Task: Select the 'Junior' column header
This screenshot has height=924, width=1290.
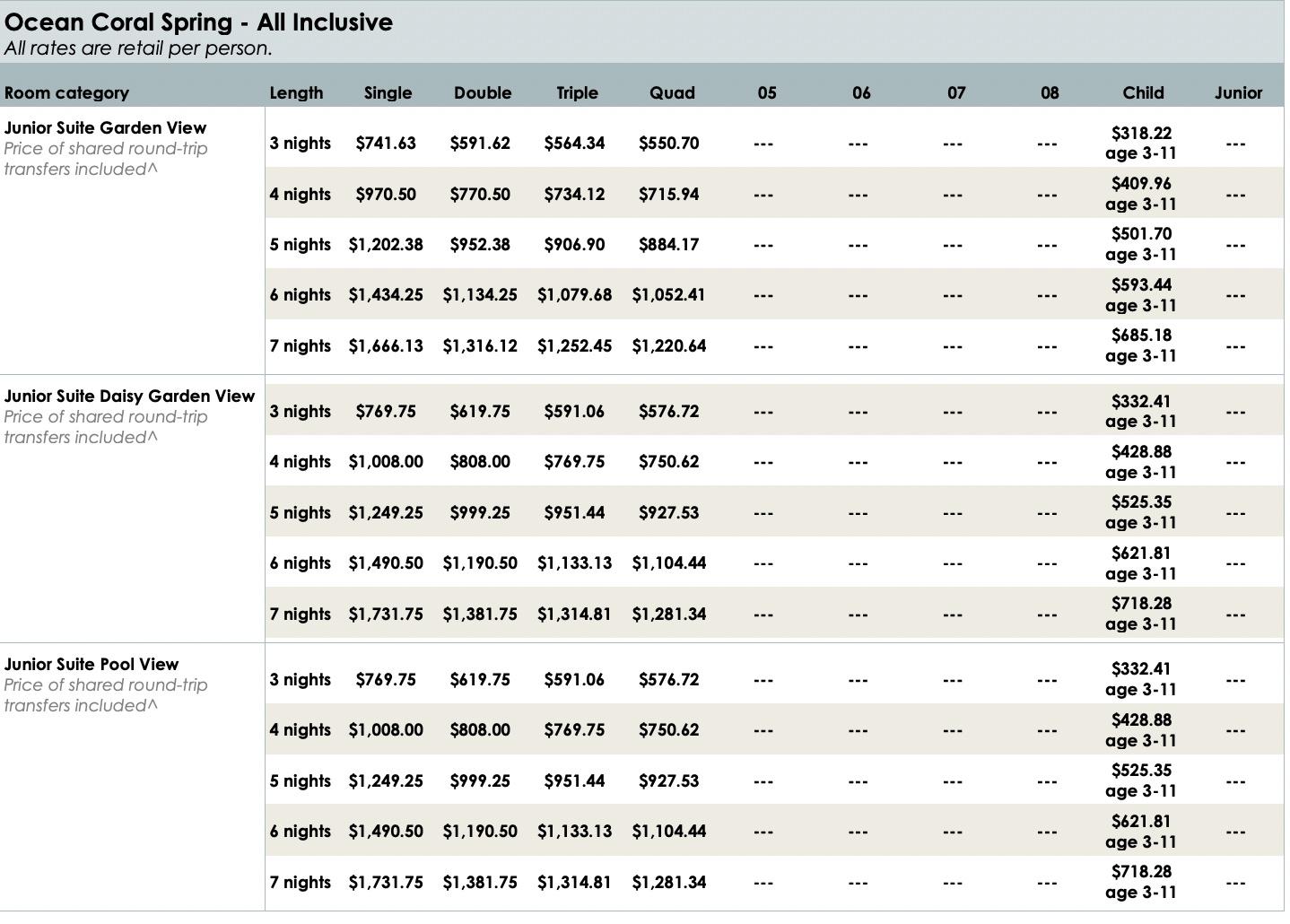Action: pos(1238,92)
